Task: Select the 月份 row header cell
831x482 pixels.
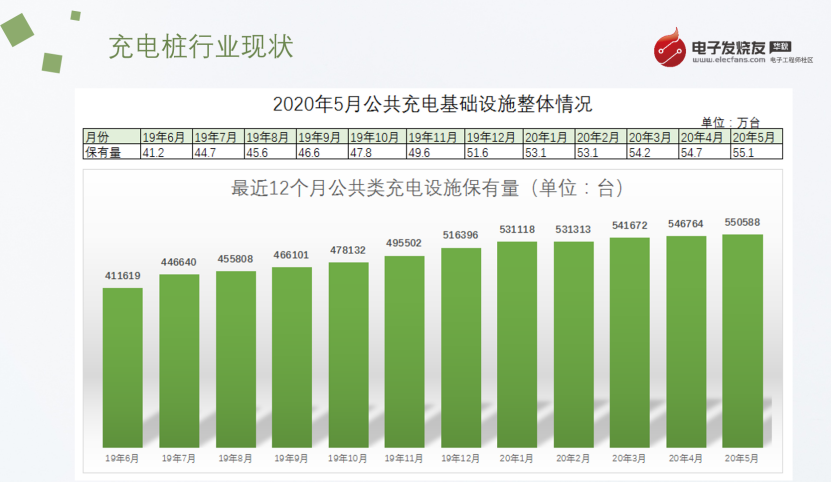Action: [x=110, y=137]
